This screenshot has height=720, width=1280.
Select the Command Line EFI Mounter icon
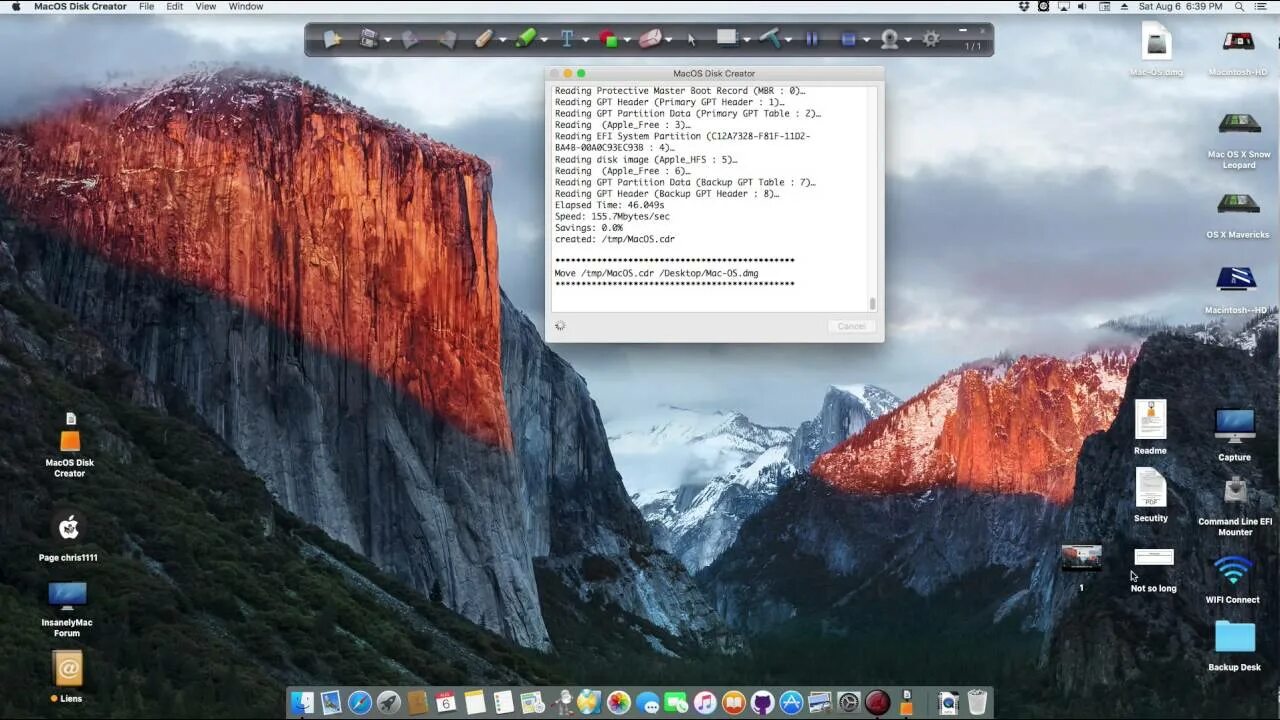point(1235,506)
